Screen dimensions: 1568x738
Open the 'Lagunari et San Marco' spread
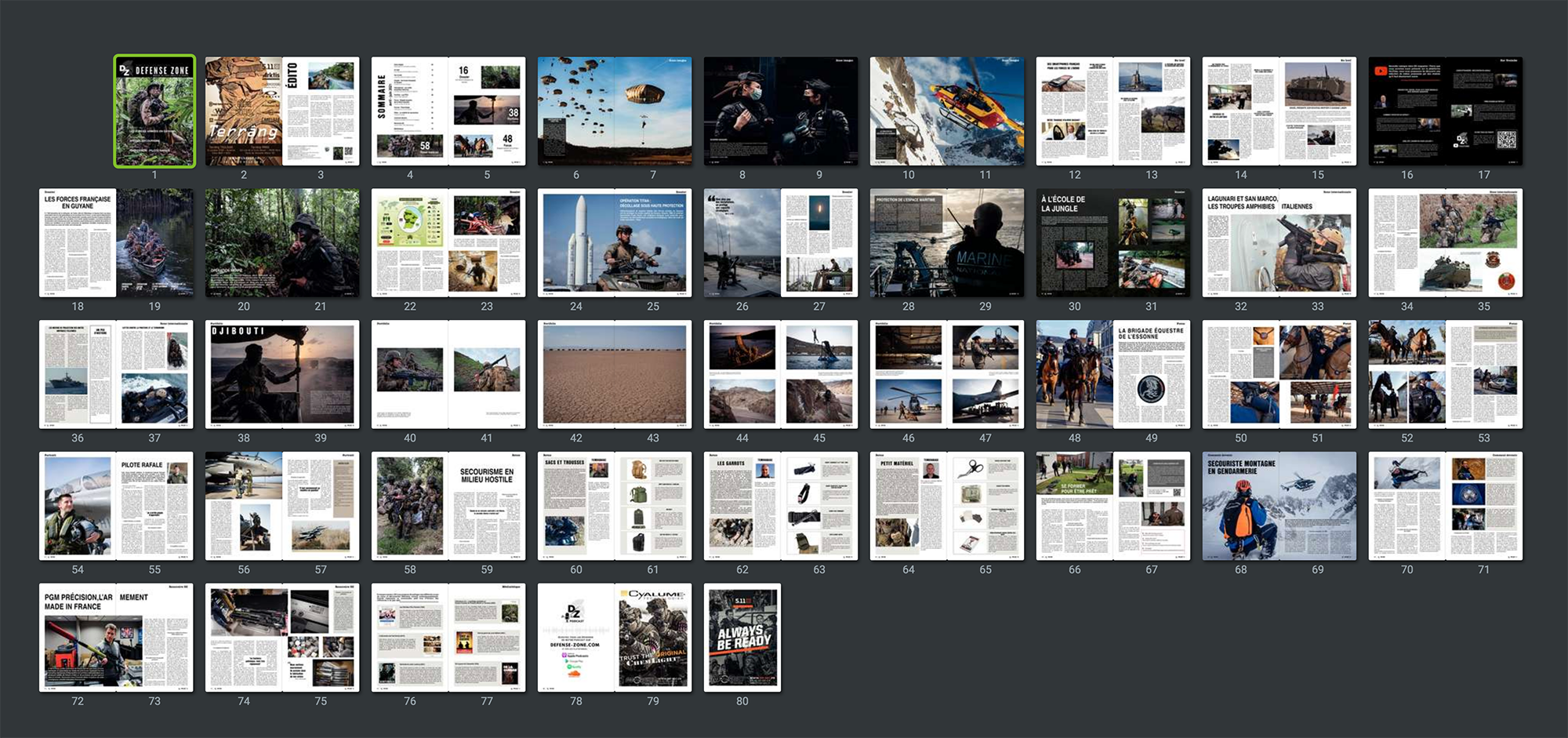pos(1279,243)
